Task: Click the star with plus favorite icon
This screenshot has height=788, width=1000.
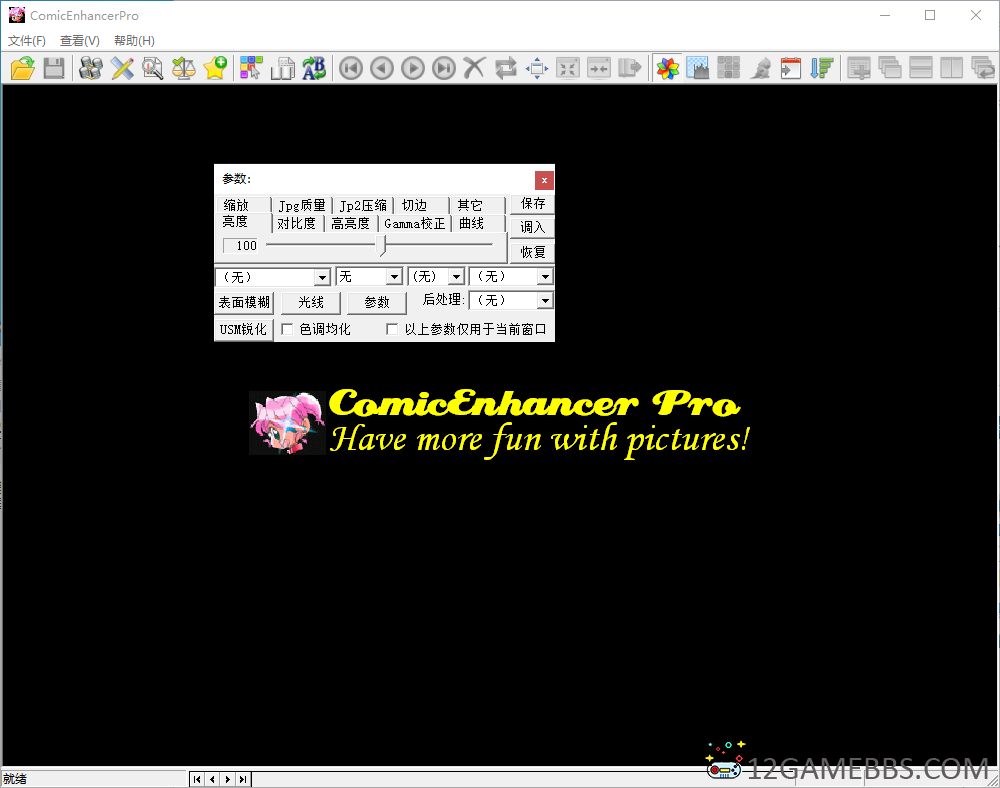Action: (x=216, y=68)
